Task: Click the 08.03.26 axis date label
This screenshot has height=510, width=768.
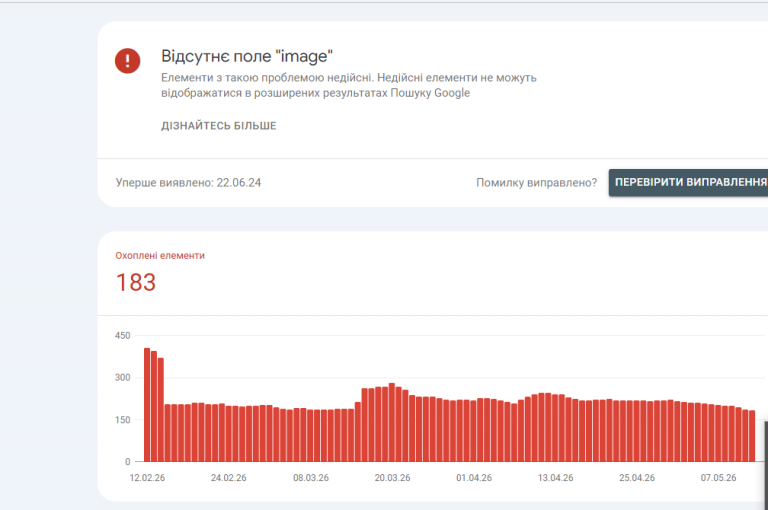Action: (x=311, y=478)
